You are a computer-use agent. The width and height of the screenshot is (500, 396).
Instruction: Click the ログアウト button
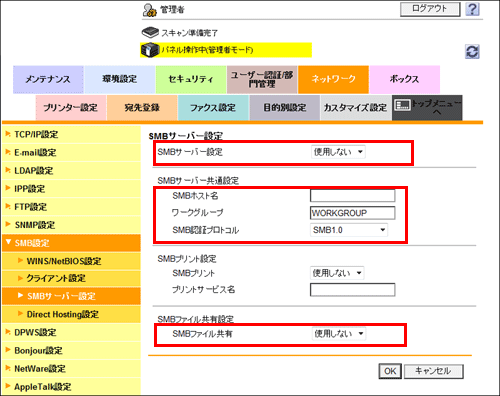(430, 9)
